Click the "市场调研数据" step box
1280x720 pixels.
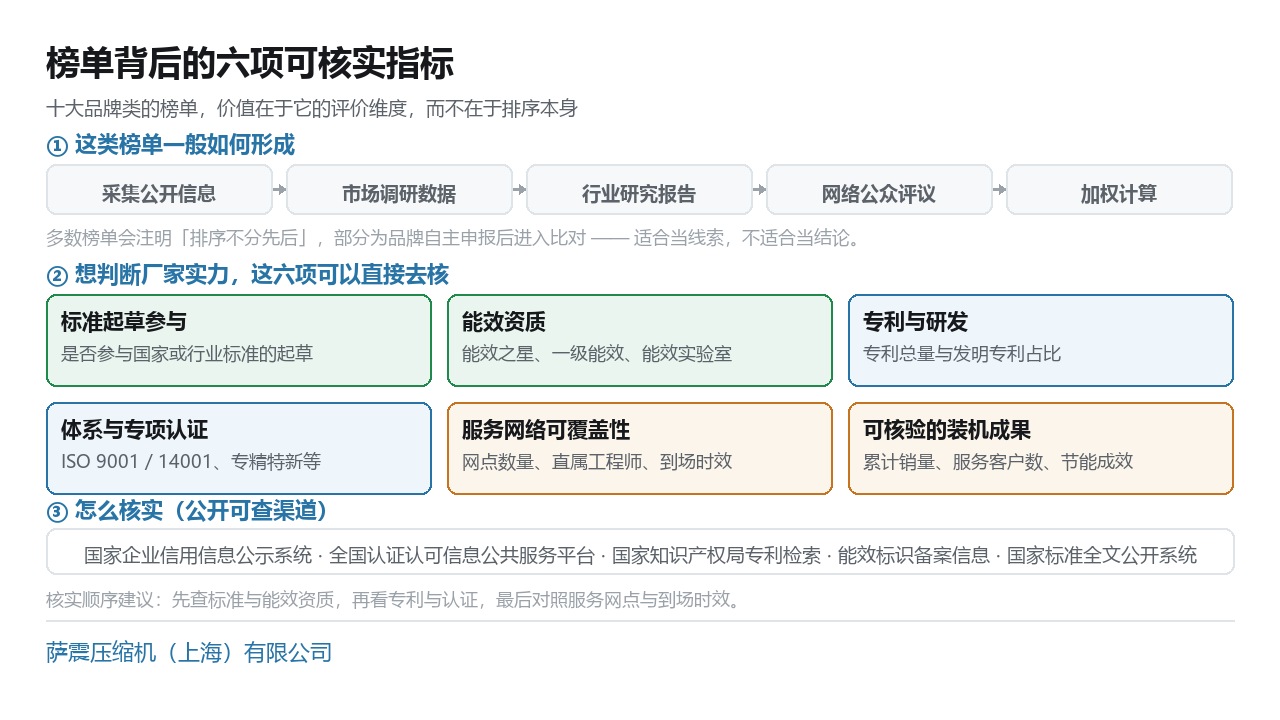click(x=399, y=190)
